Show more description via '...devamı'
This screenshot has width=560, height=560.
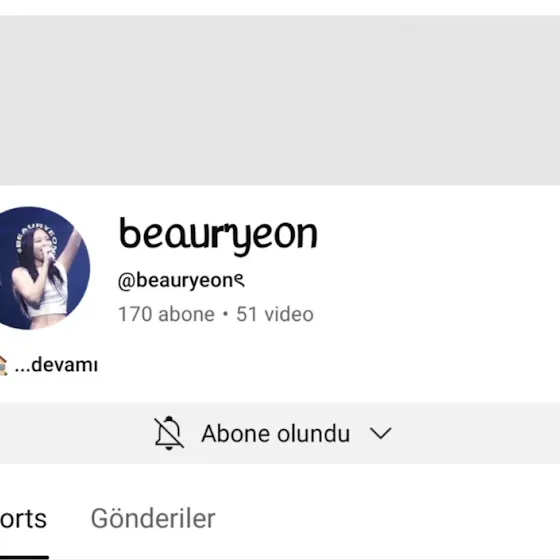pyautogui.click(x=56, y=365)
